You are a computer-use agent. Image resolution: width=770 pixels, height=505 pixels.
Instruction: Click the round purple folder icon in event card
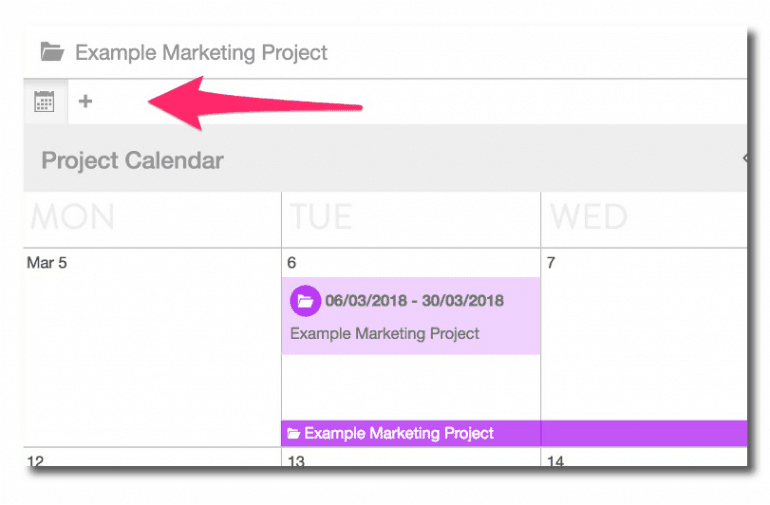click(305, 300)
